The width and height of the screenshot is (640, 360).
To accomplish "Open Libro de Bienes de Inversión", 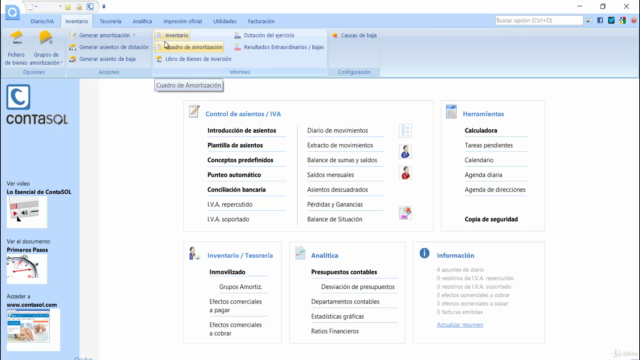I will (x=193, y=59).
